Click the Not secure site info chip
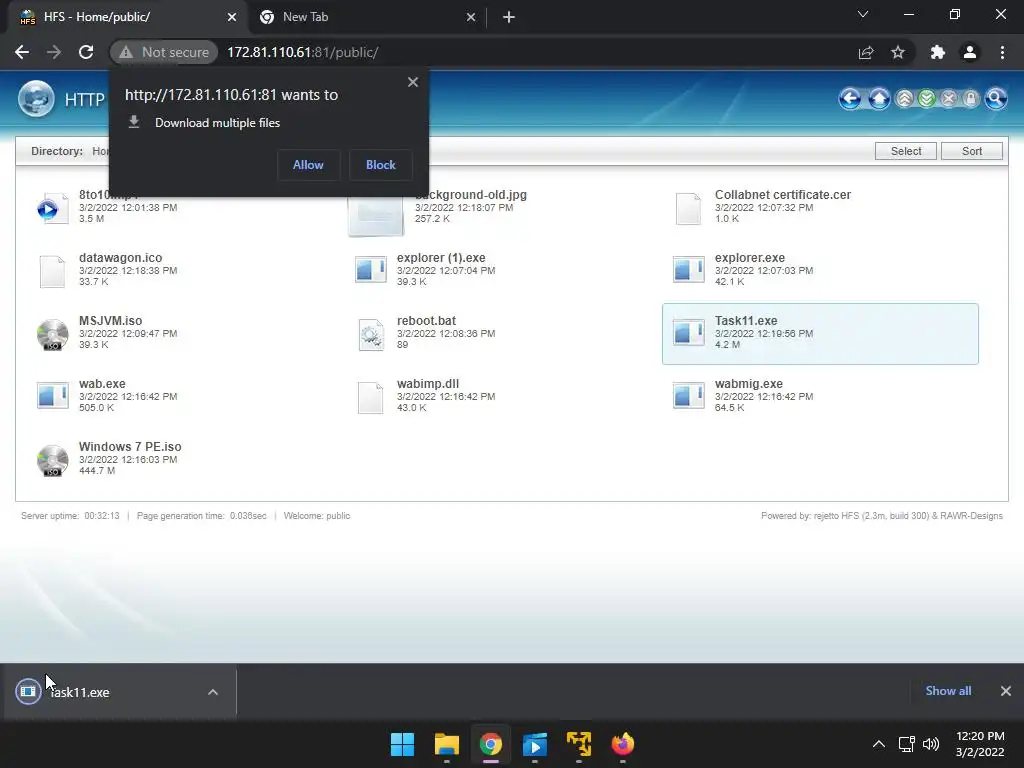Viewport: 1024px width, 768px height. click(164, 52)
